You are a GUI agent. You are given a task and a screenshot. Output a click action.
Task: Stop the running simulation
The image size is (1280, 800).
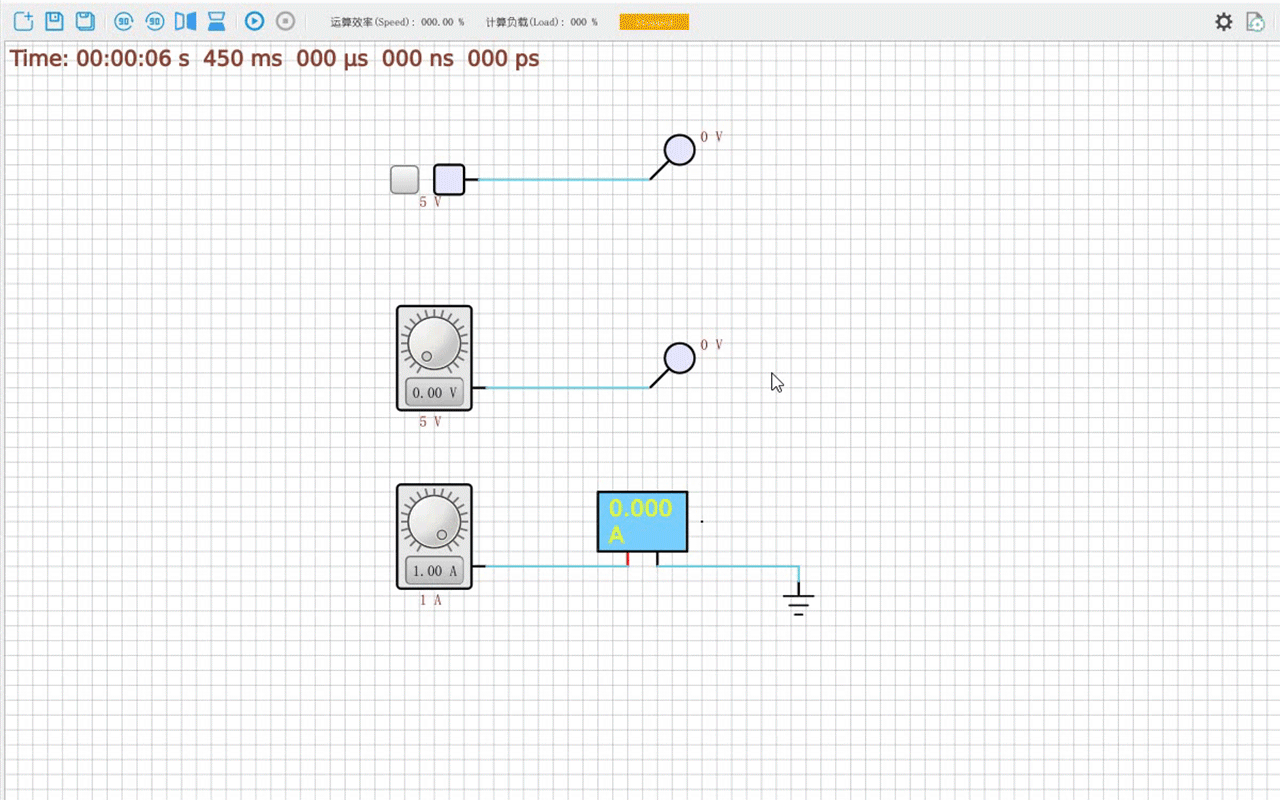286,21
